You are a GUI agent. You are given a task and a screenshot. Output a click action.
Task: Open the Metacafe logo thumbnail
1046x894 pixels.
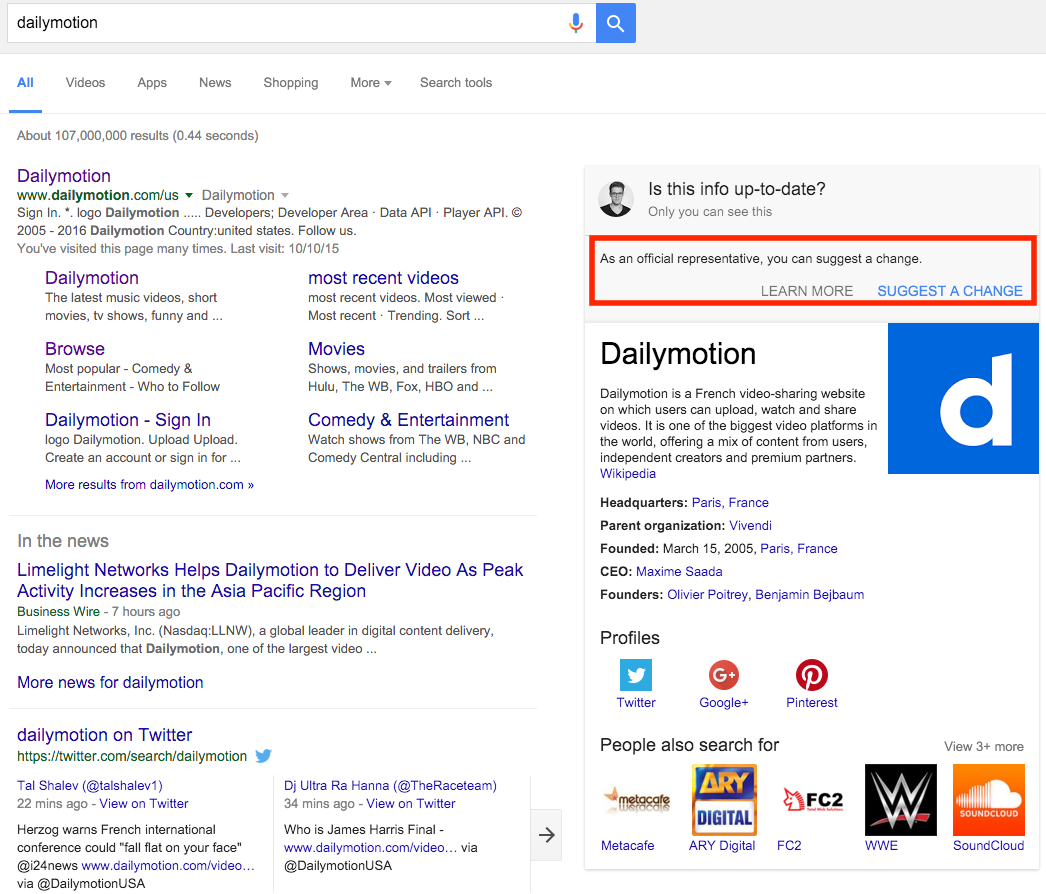[x=636, y=800]
